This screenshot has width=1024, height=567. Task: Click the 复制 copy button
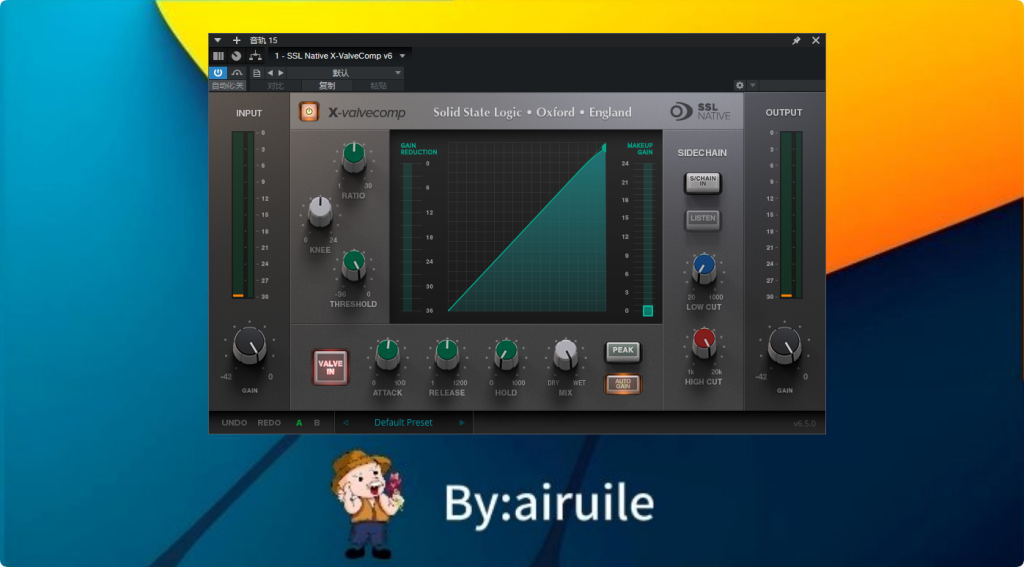pos(327,86)
